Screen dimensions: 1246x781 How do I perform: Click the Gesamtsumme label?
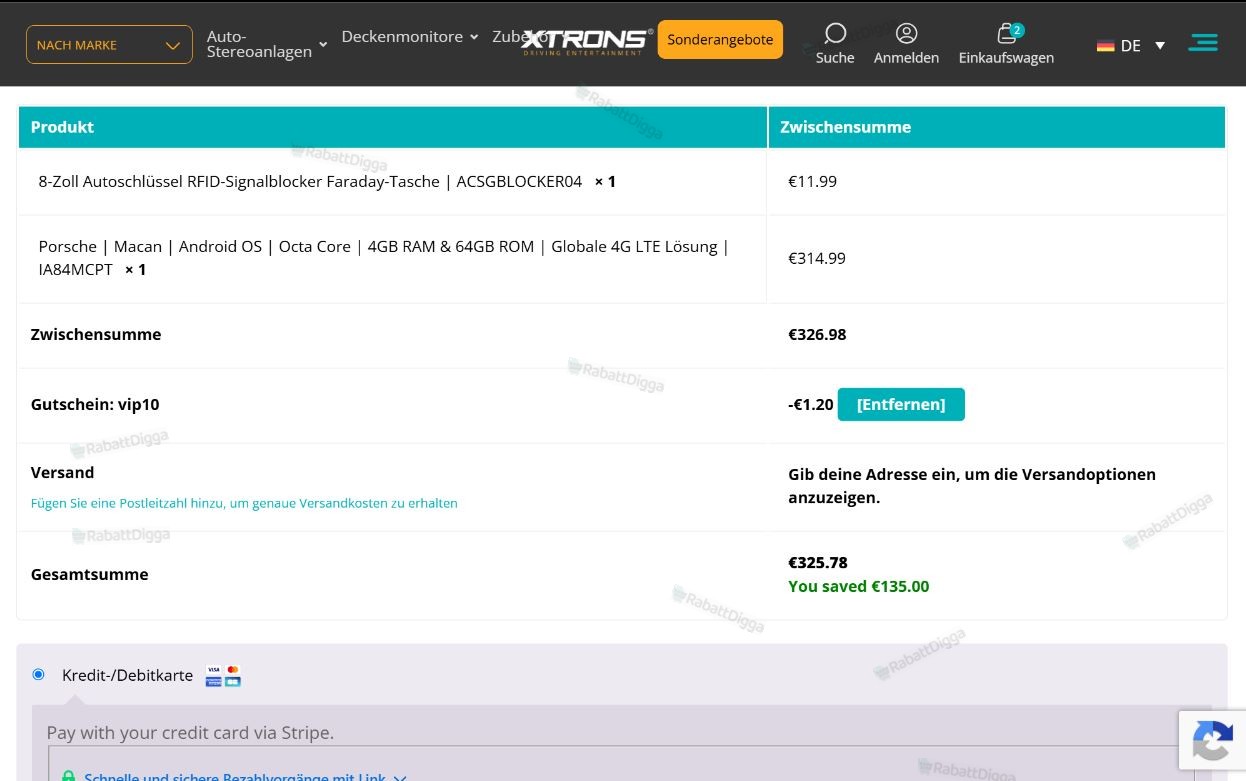(x=89, y=574)
